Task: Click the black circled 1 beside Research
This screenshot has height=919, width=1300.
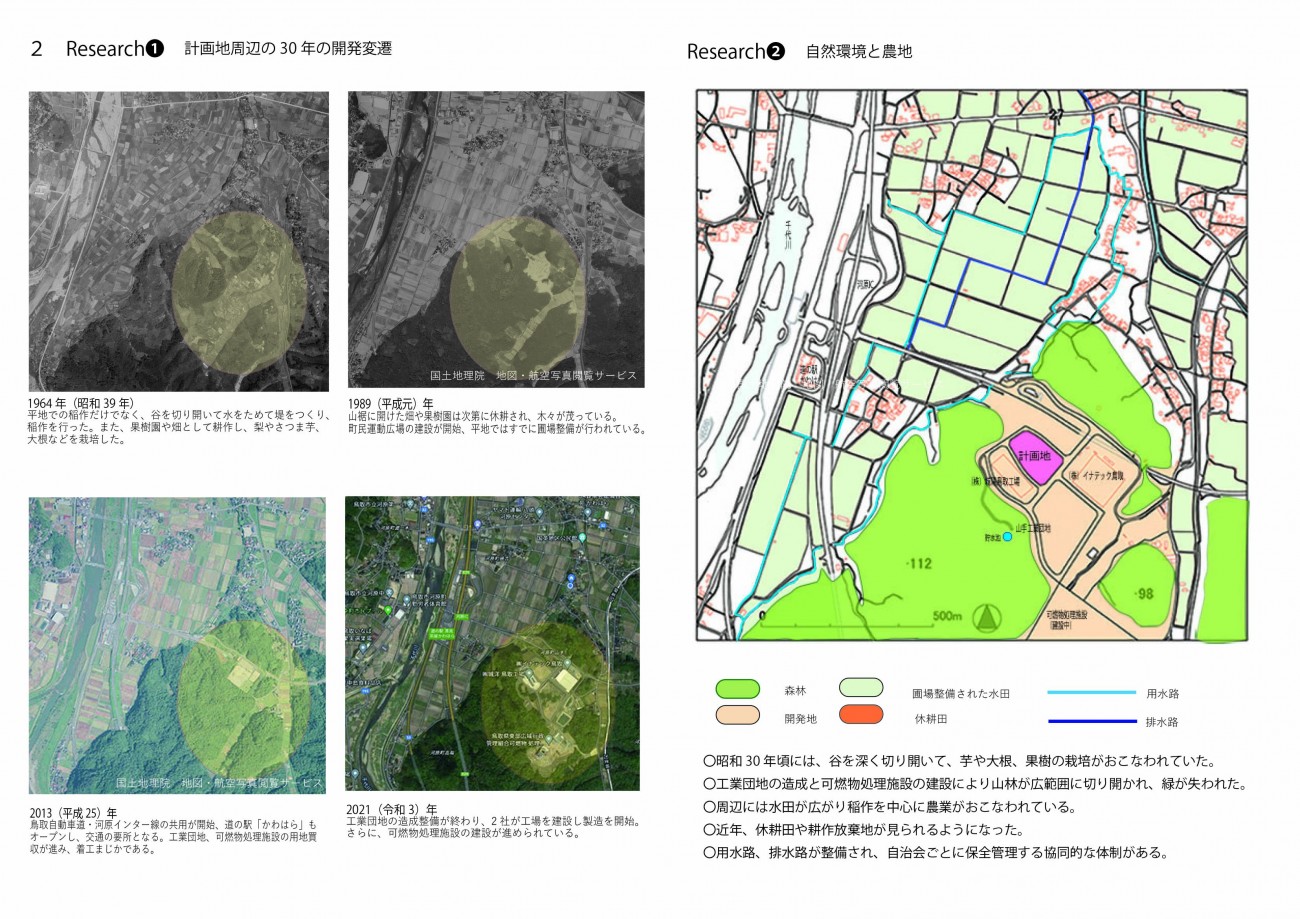Action: tap(155, 49)
